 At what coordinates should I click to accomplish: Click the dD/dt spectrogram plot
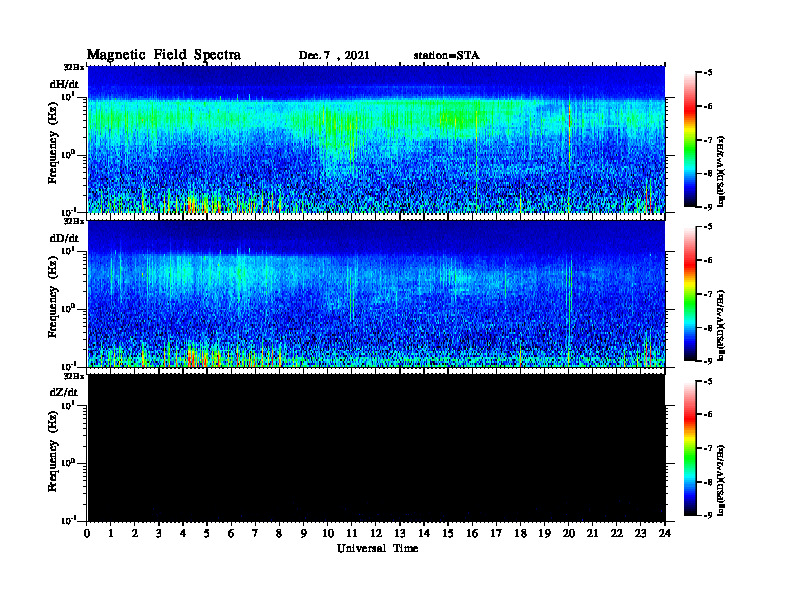click(376, 294)
